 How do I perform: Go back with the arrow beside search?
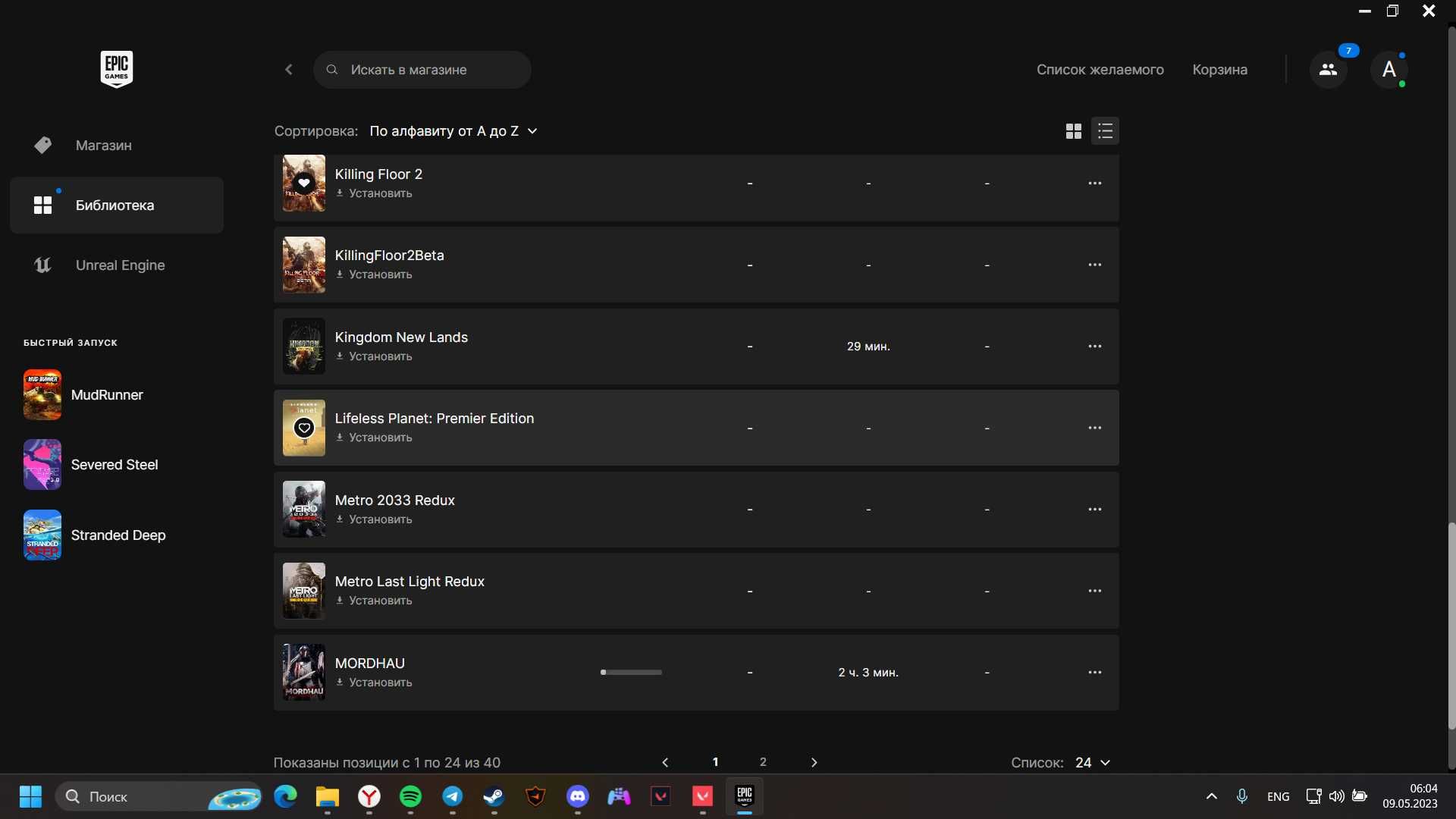(289, 70)
